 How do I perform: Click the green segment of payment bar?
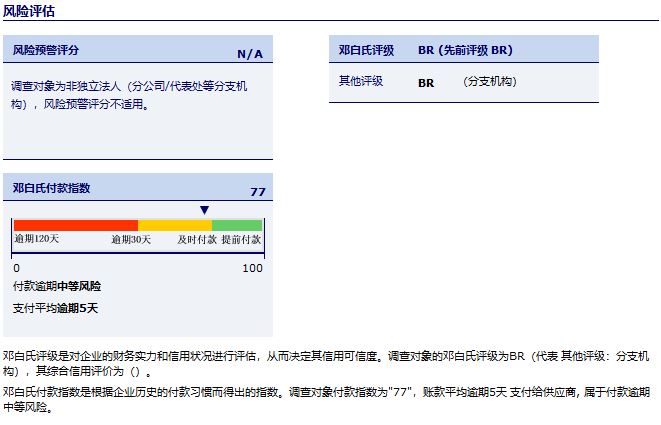[x=237, y=225]
